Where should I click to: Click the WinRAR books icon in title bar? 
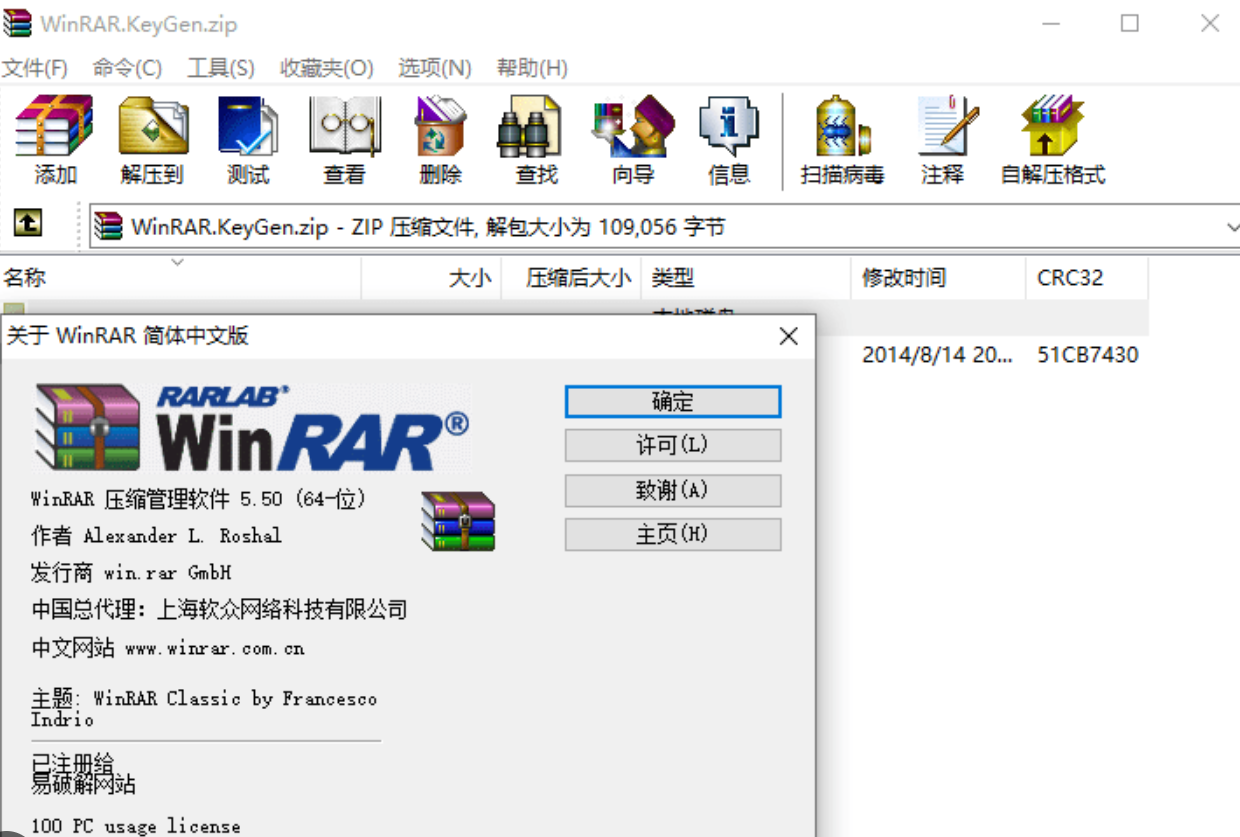(x=18, y=23)
